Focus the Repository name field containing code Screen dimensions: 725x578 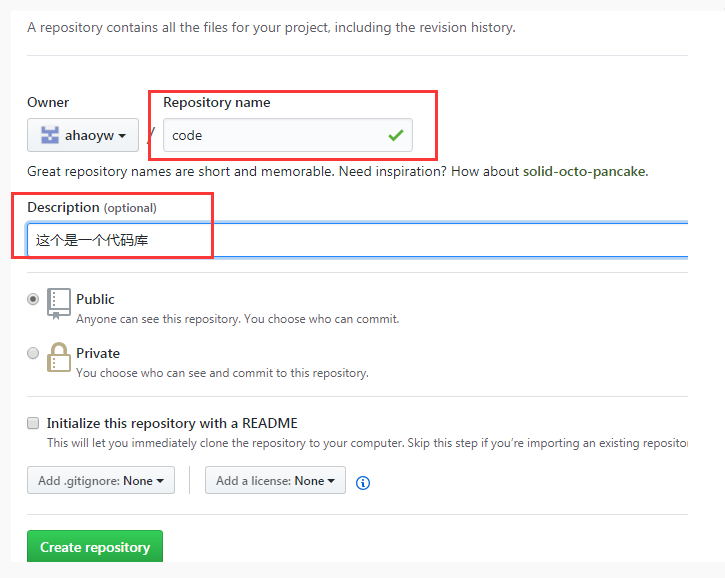coord(270,135)
